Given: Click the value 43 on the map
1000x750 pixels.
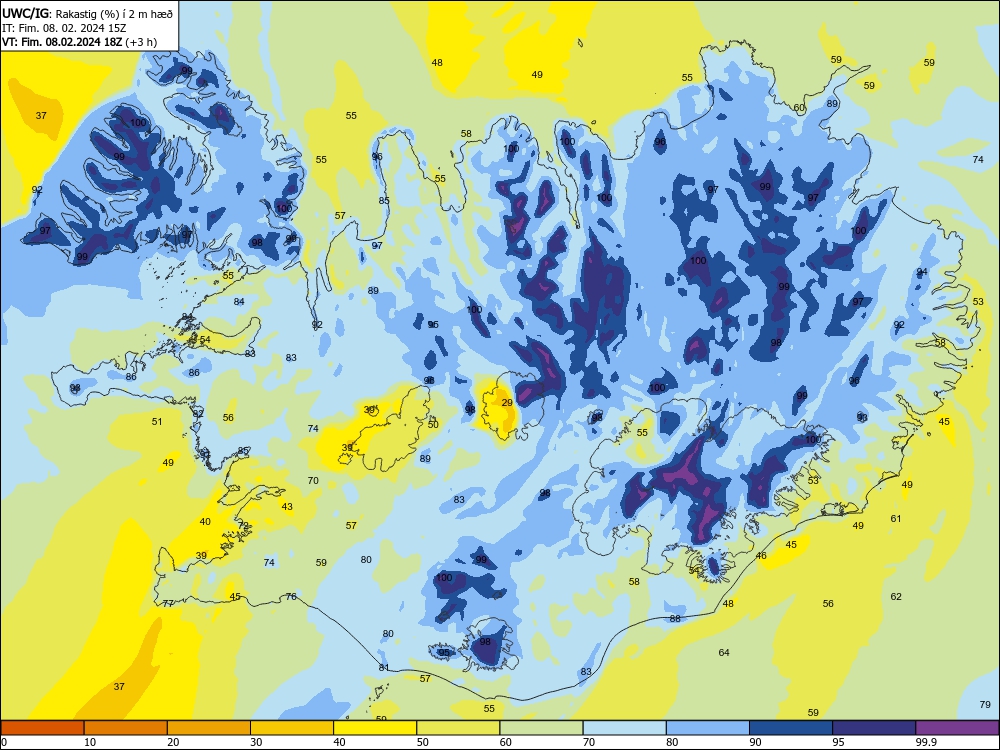Looking at the screenshot, I should (x=287, y=506).
